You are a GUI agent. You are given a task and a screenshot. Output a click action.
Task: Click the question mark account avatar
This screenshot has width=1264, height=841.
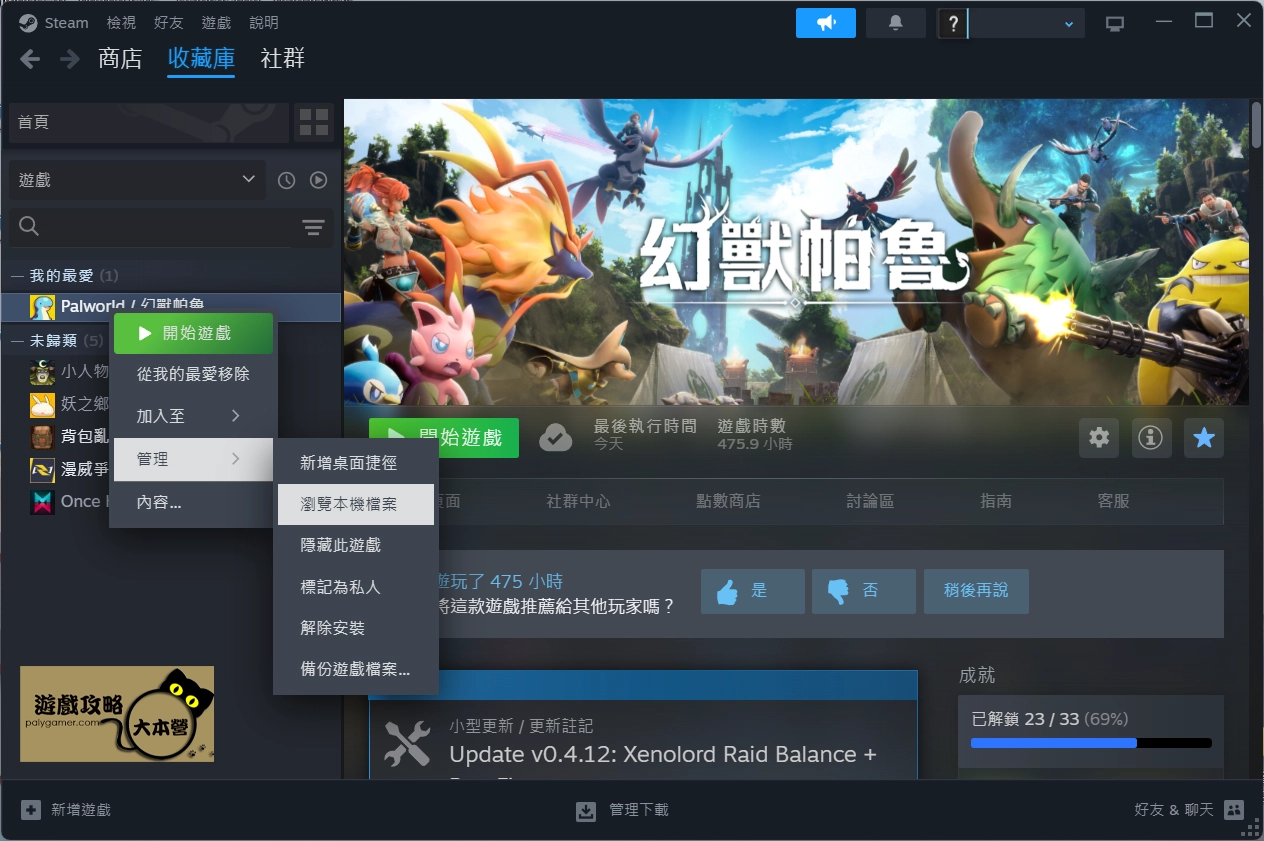click(953, 23)
